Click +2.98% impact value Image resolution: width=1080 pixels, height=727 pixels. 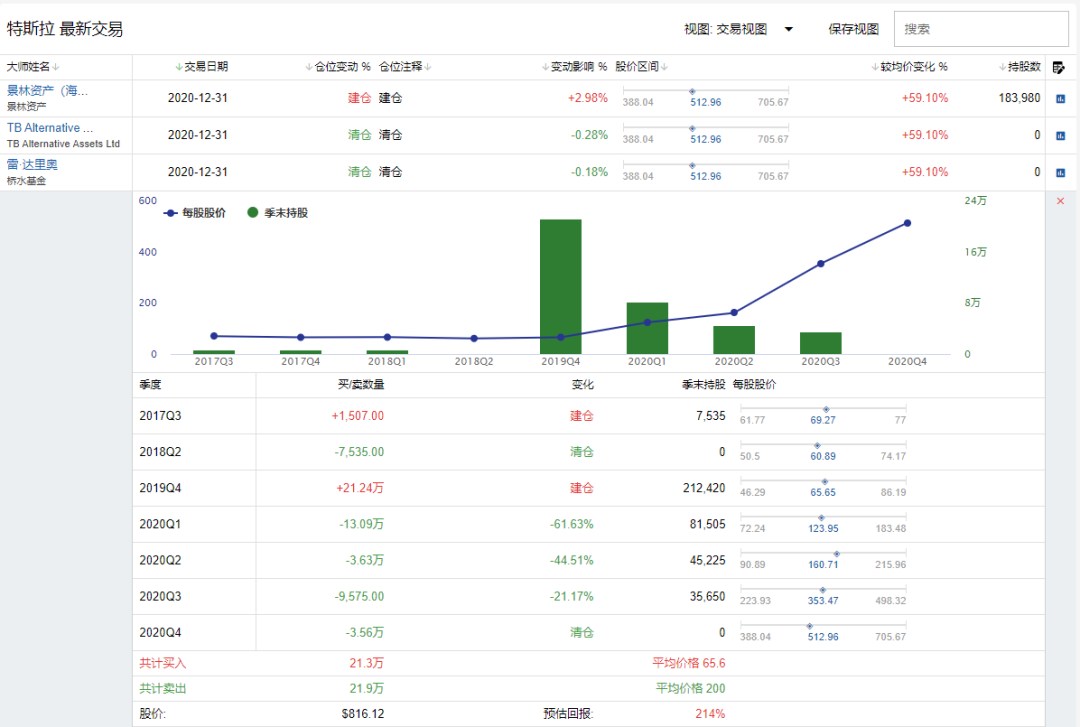pos(588,98)
